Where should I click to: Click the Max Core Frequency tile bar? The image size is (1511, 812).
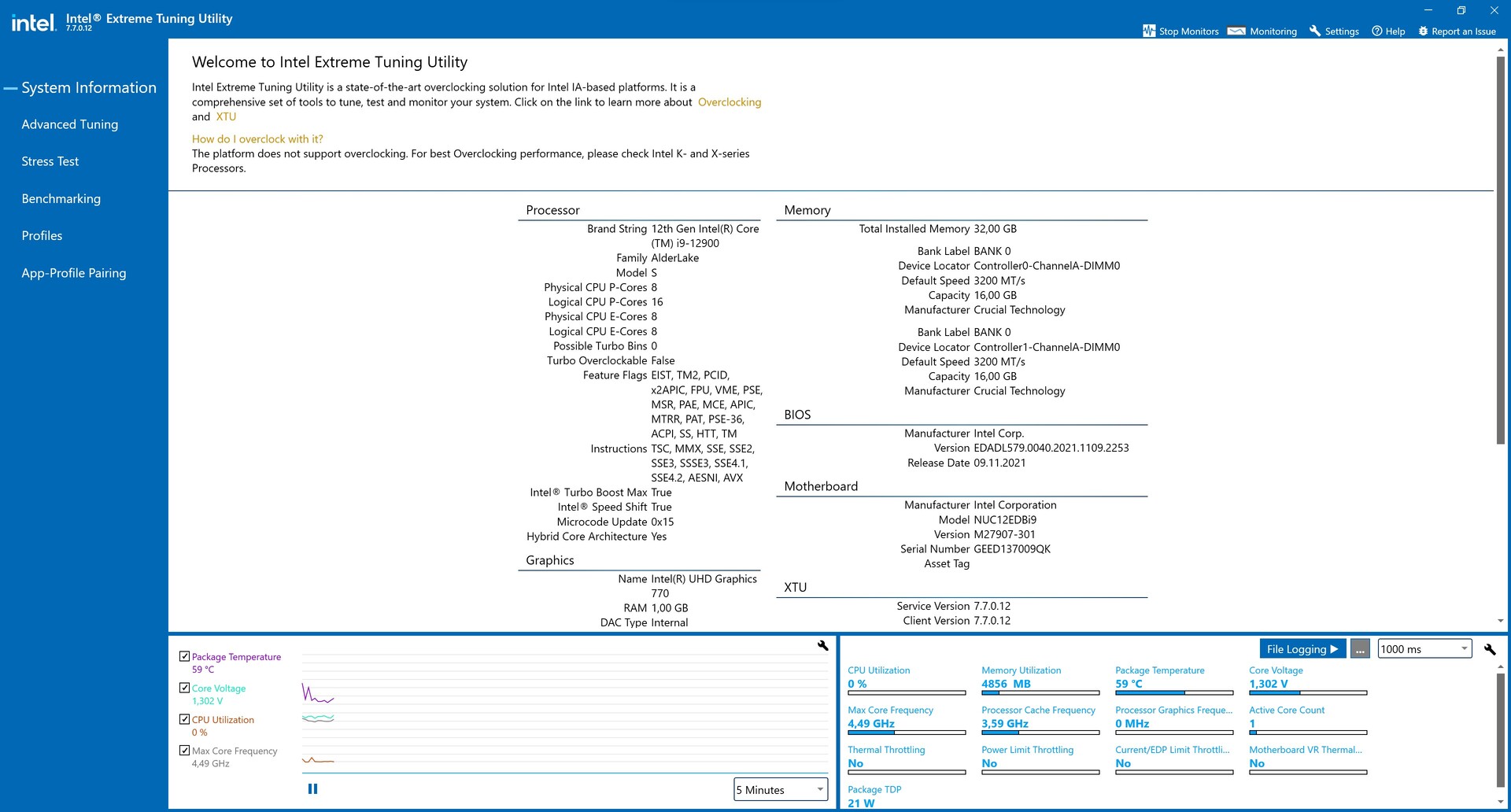pyautogui.click(x=907, y=733)
